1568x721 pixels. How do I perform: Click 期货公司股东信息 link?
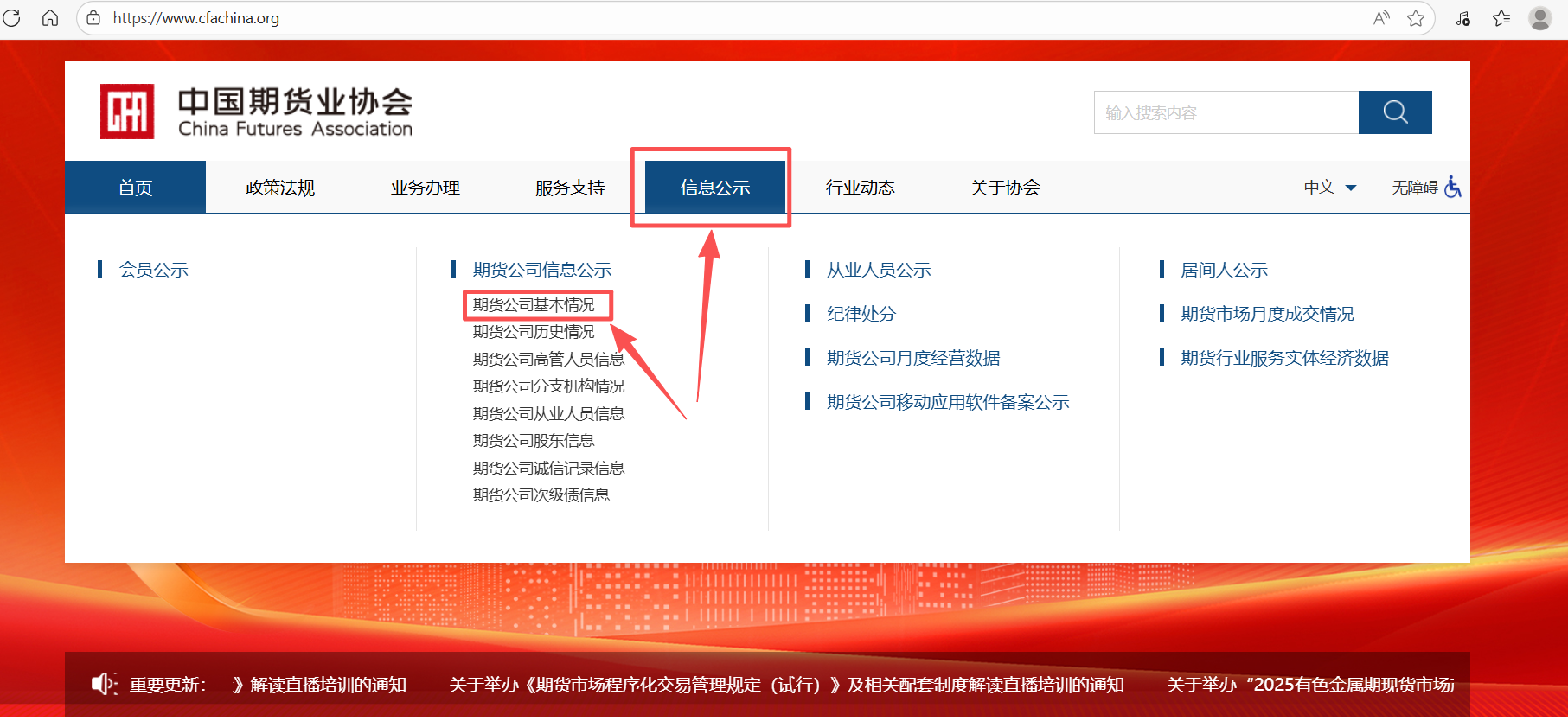pos(534,441)
